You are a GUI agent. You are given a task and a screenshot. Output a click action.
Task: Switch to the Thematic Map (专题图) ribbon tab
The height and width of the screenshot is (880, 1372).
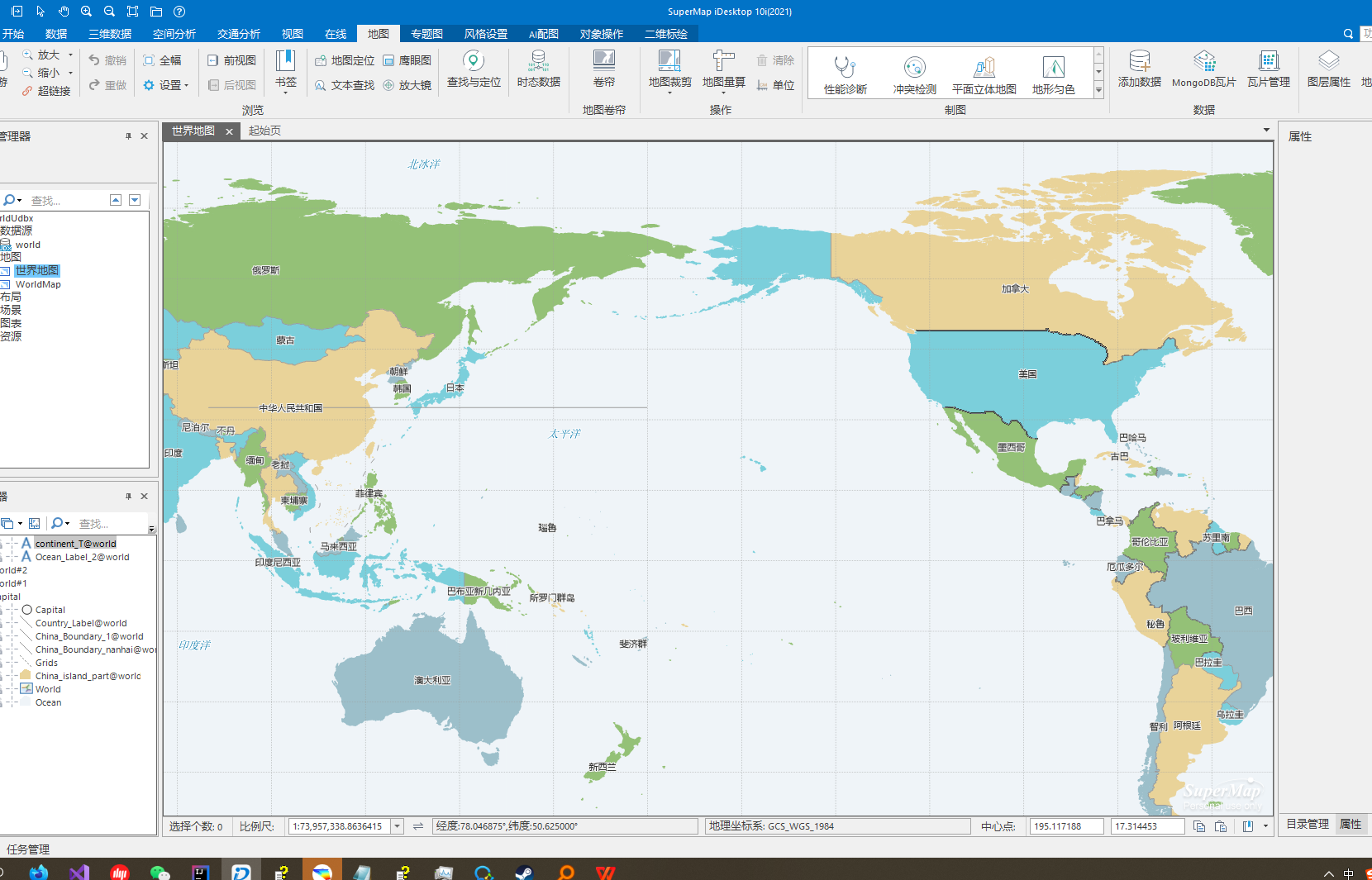(426, 34)
